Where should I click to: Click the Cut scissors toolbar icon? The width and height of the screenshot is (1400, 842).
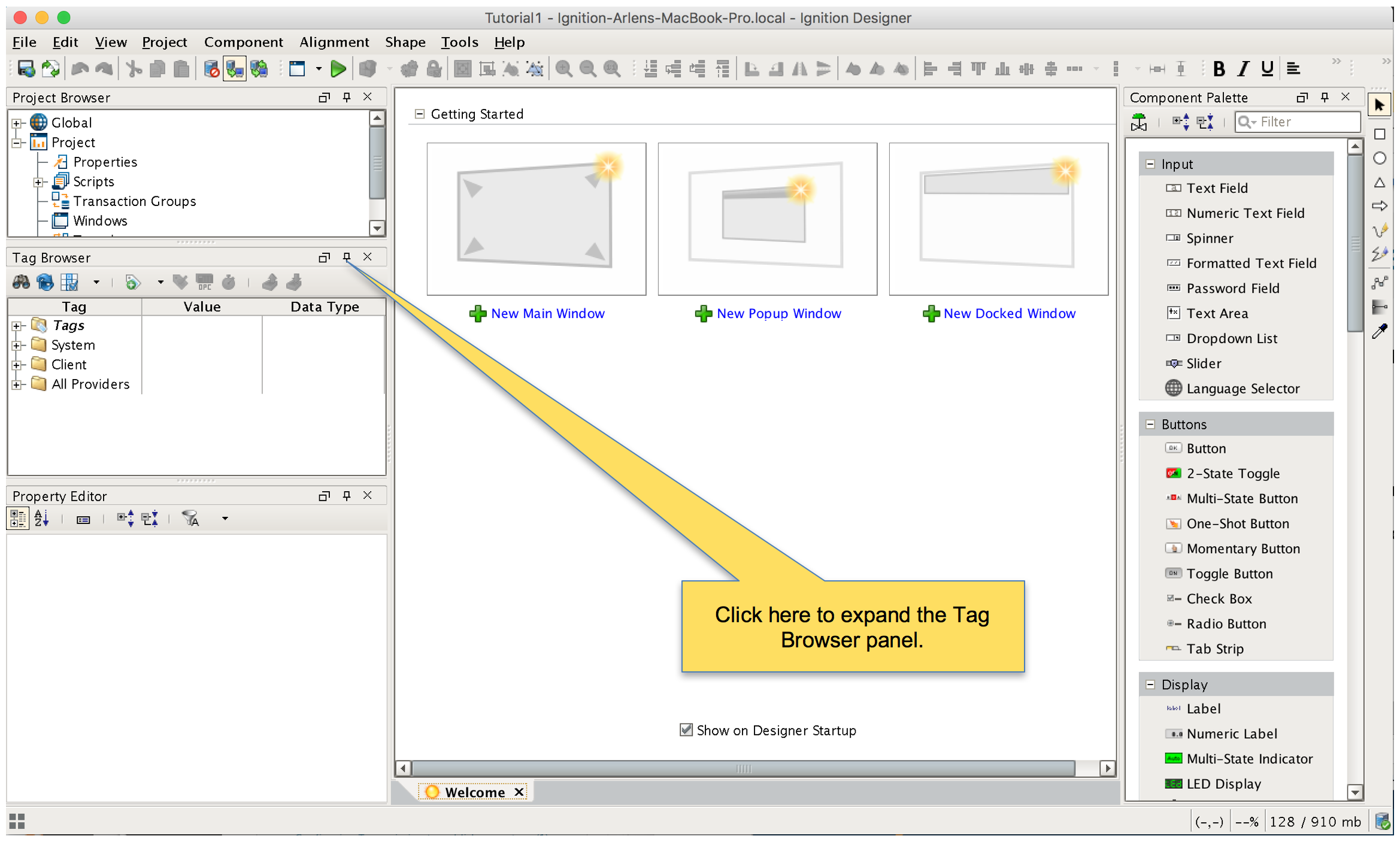click(134, 69)
